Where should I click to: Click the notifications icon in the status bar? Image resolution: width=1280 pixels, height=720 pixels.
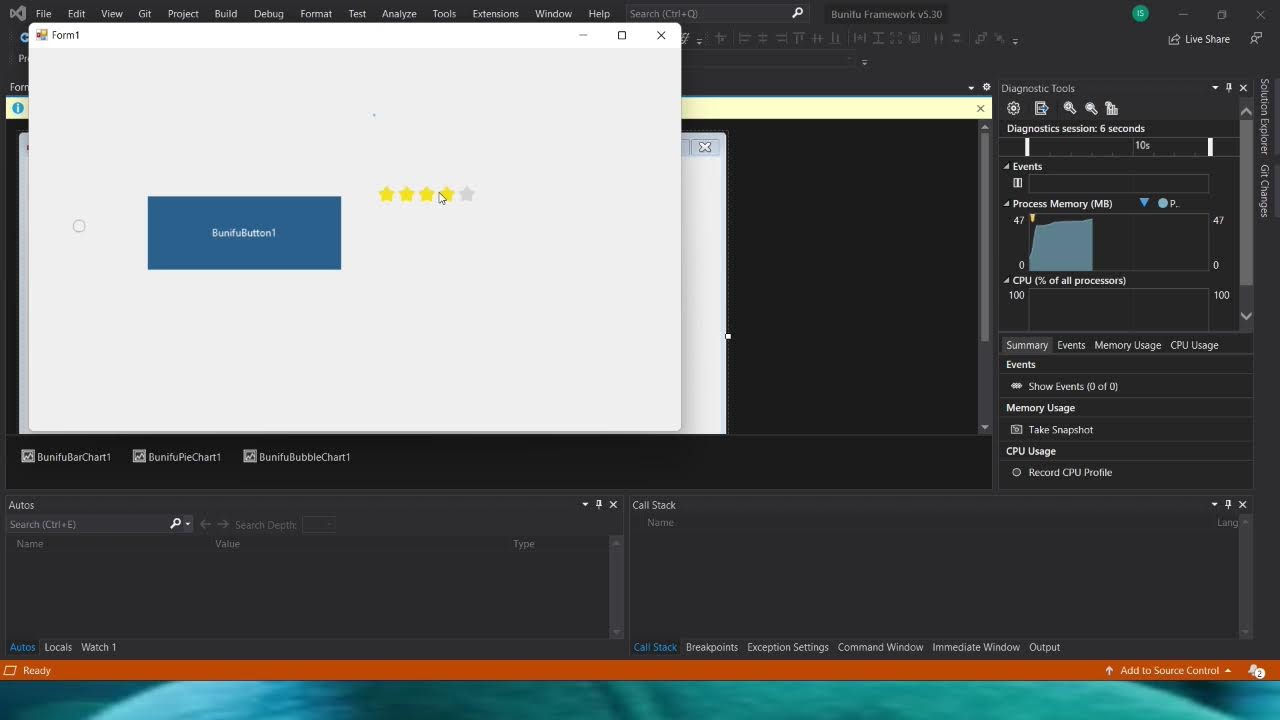click(1256, 671)
